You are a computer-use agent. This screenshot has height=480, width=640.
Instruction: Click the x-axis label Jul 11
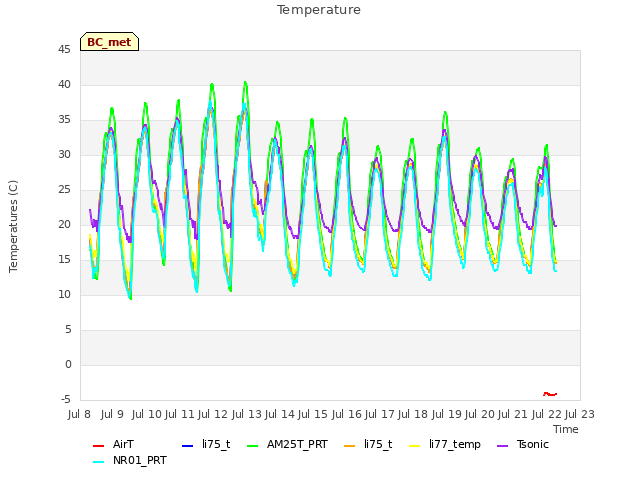(x=180, y=414)
